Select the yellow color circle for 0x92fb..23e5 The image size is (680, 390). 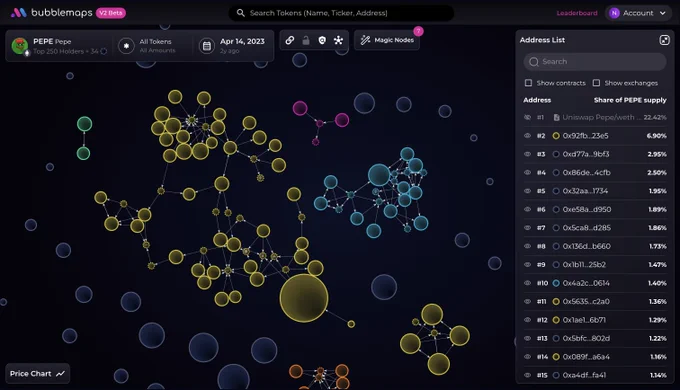tap(556, 136)
